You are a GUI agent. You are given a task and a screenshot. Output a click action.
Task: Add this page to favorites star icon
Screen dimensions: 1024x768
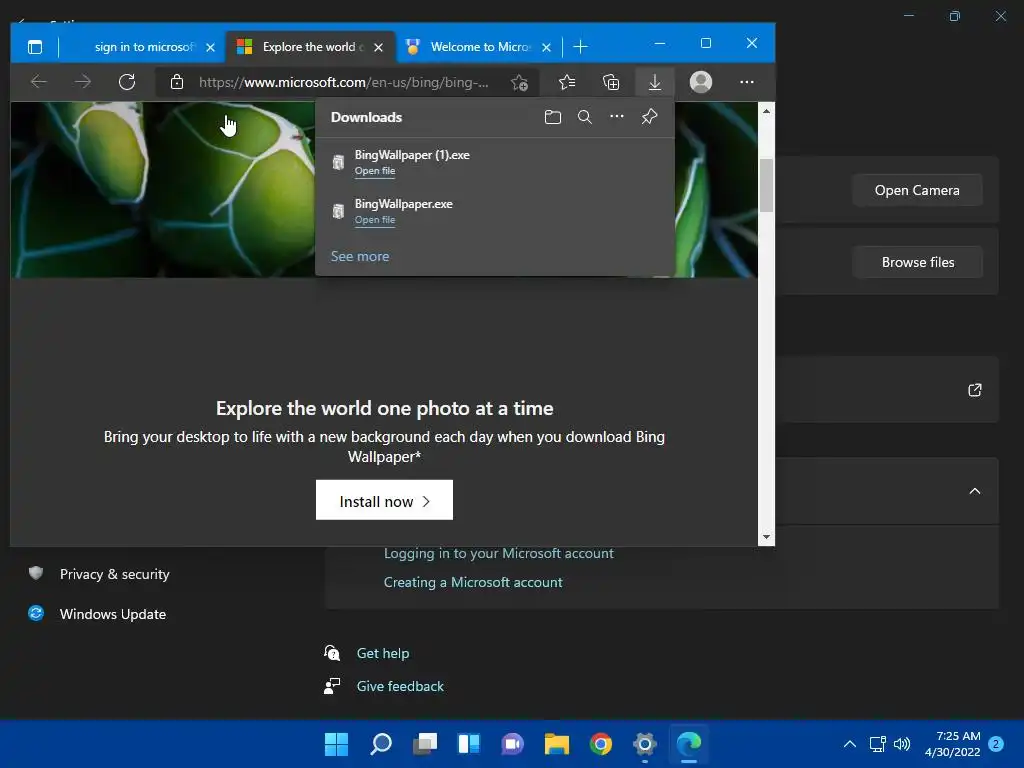pyautogui.click(x=519, y=82)
